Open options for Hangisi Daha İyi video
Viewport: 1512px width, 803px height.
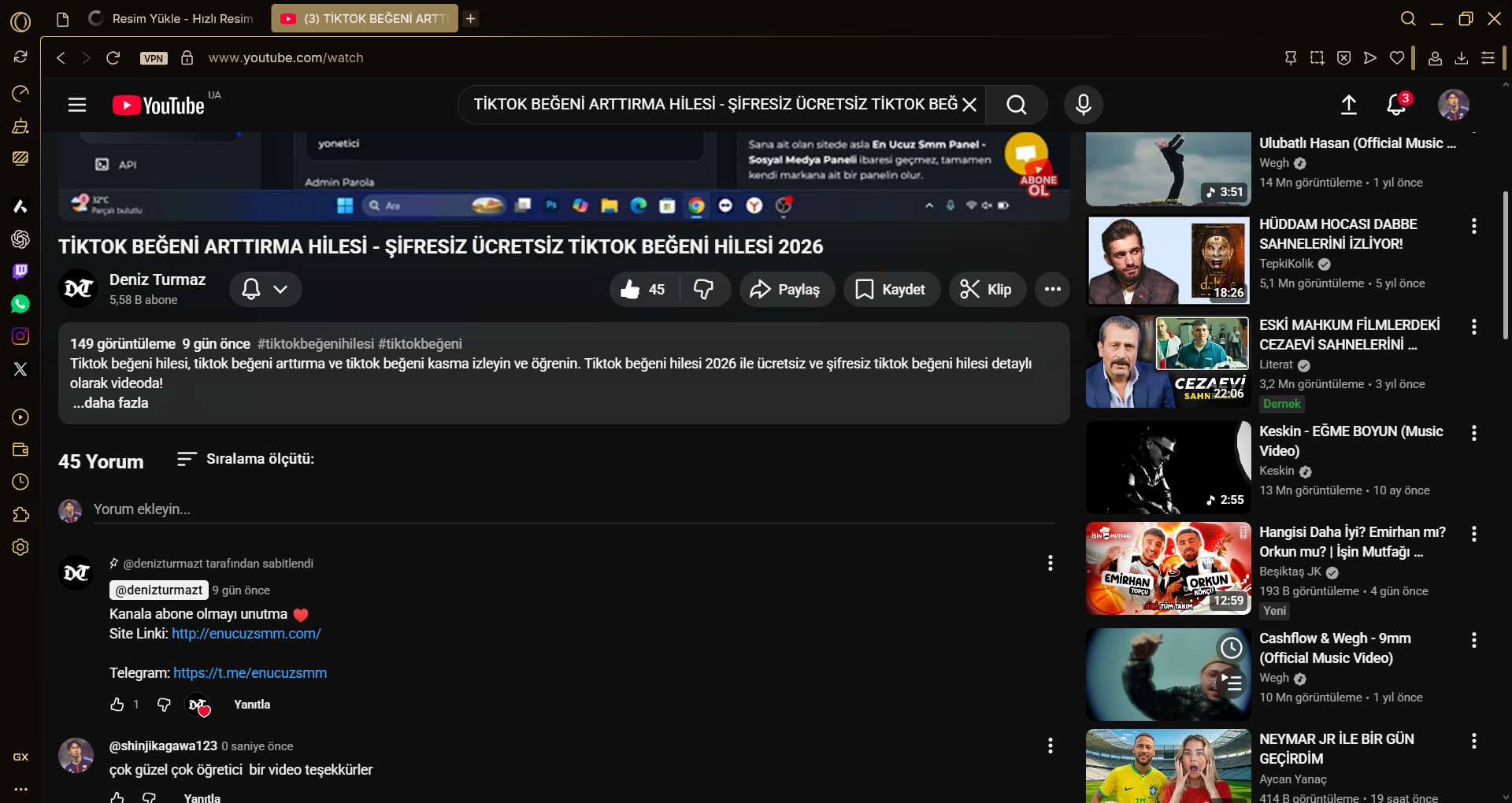1474,534
